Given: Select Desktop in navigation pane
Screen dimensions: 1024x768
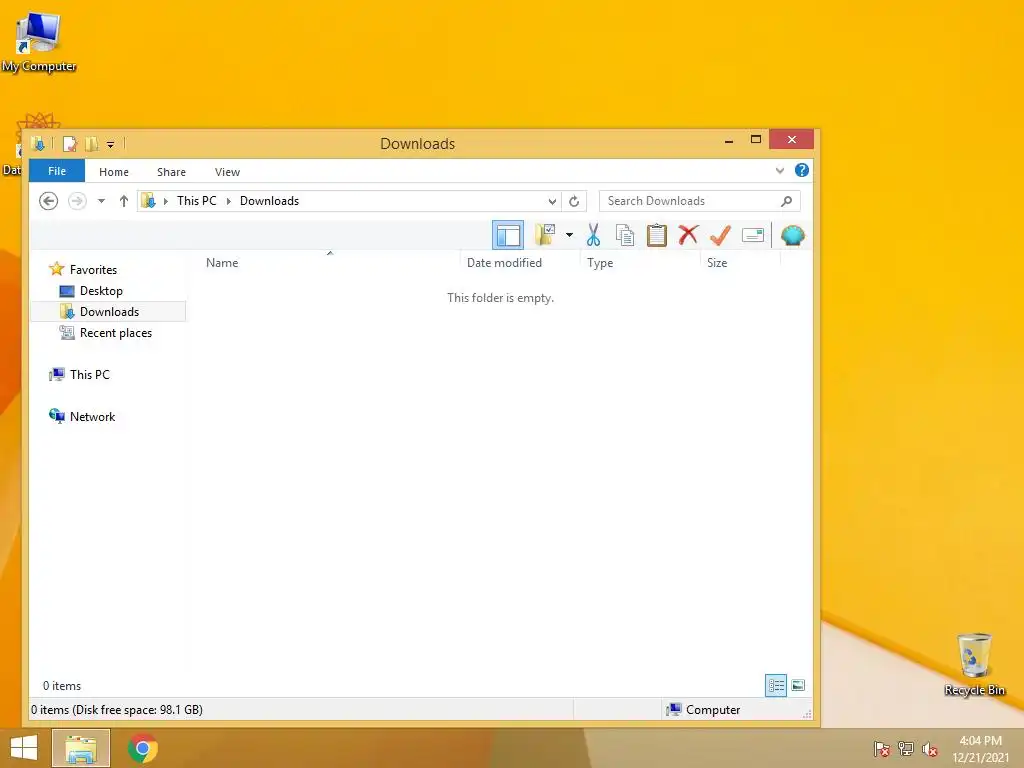Looking at the screenshot, I should point(101,291).
